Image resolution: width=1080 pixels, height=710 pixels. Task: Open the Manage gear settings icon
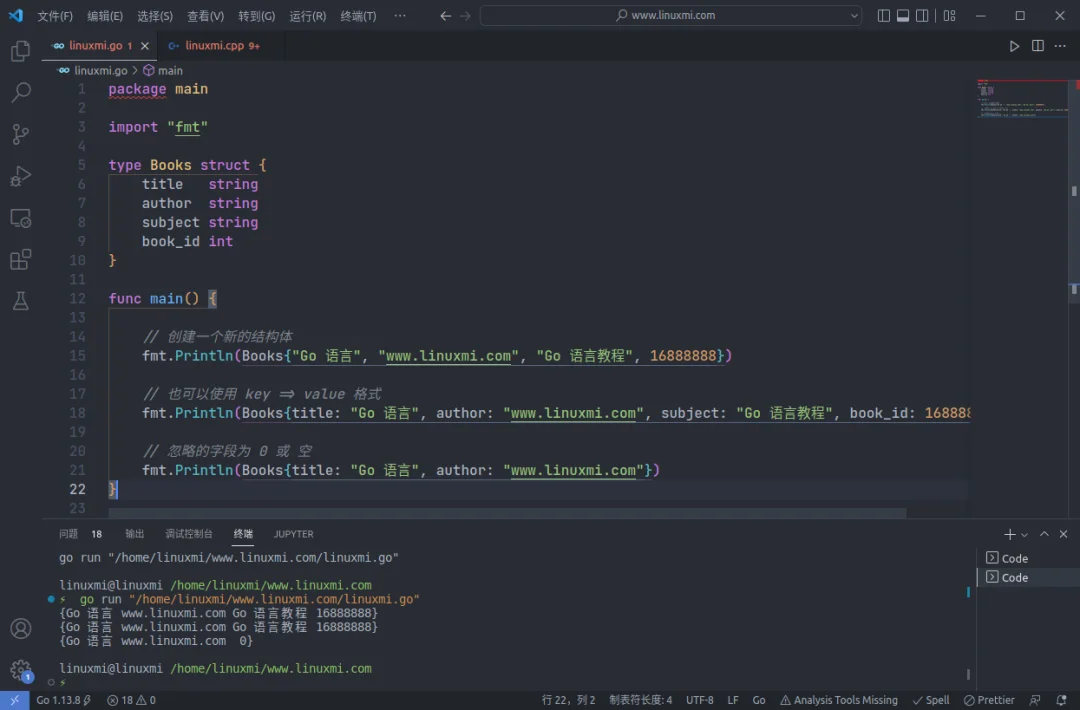click(x=21, y=669)
